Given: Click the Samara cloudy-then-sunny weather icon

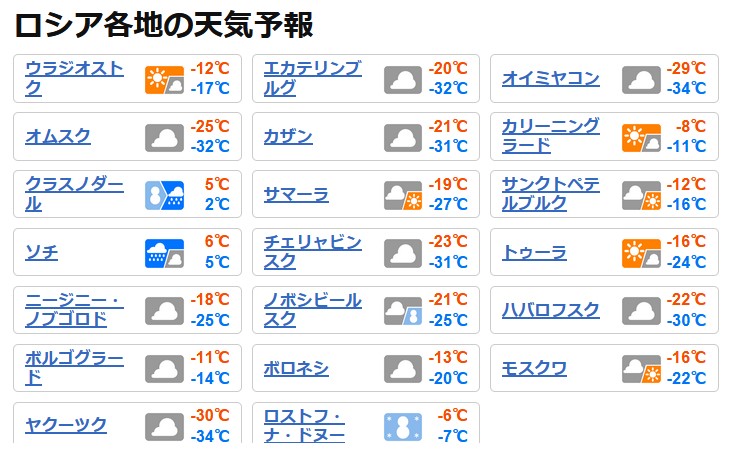Looking at the screenshot, I should 402,195.
